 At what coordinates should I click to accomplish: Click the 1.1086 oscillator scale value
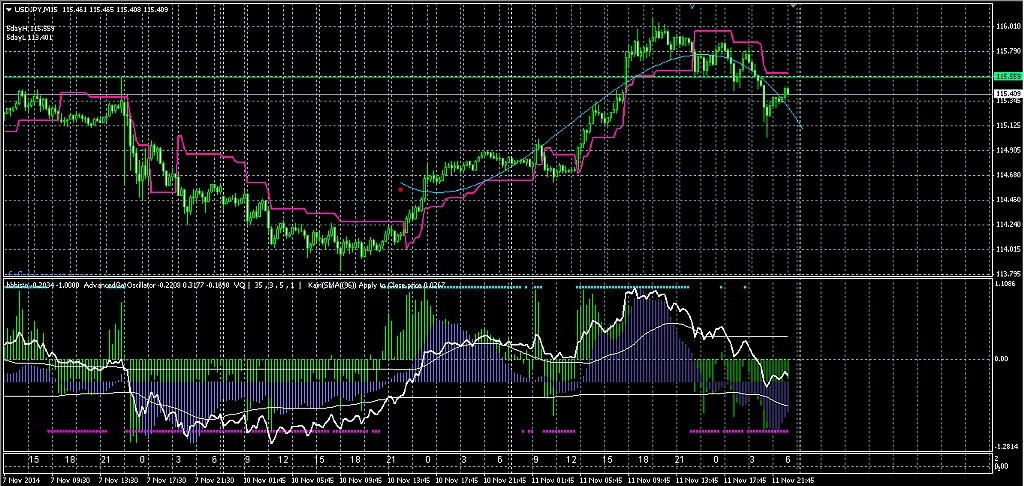coord(1006,284)
